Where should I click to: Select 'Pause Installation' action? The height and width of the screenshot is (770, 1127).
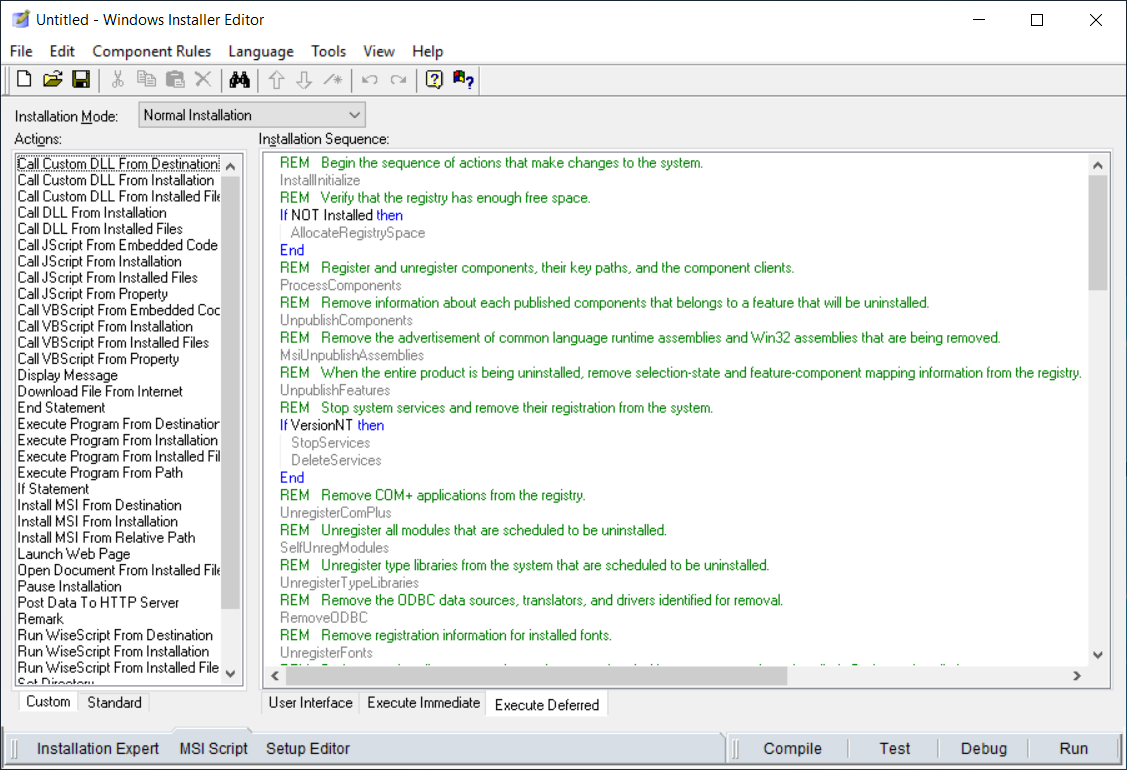tap(70, 586)
